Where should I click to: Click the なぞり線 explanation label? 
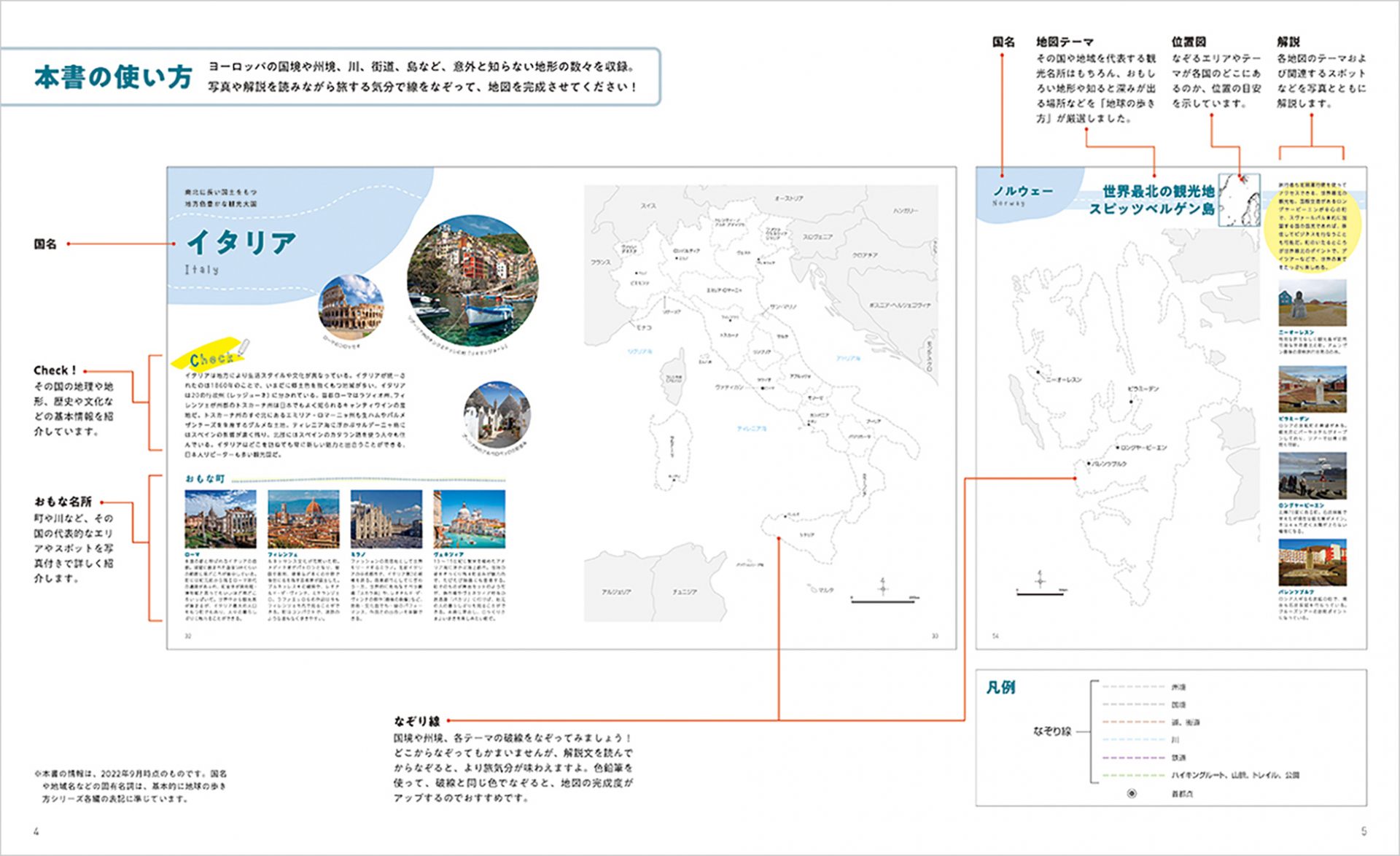(x=417, y=720)
